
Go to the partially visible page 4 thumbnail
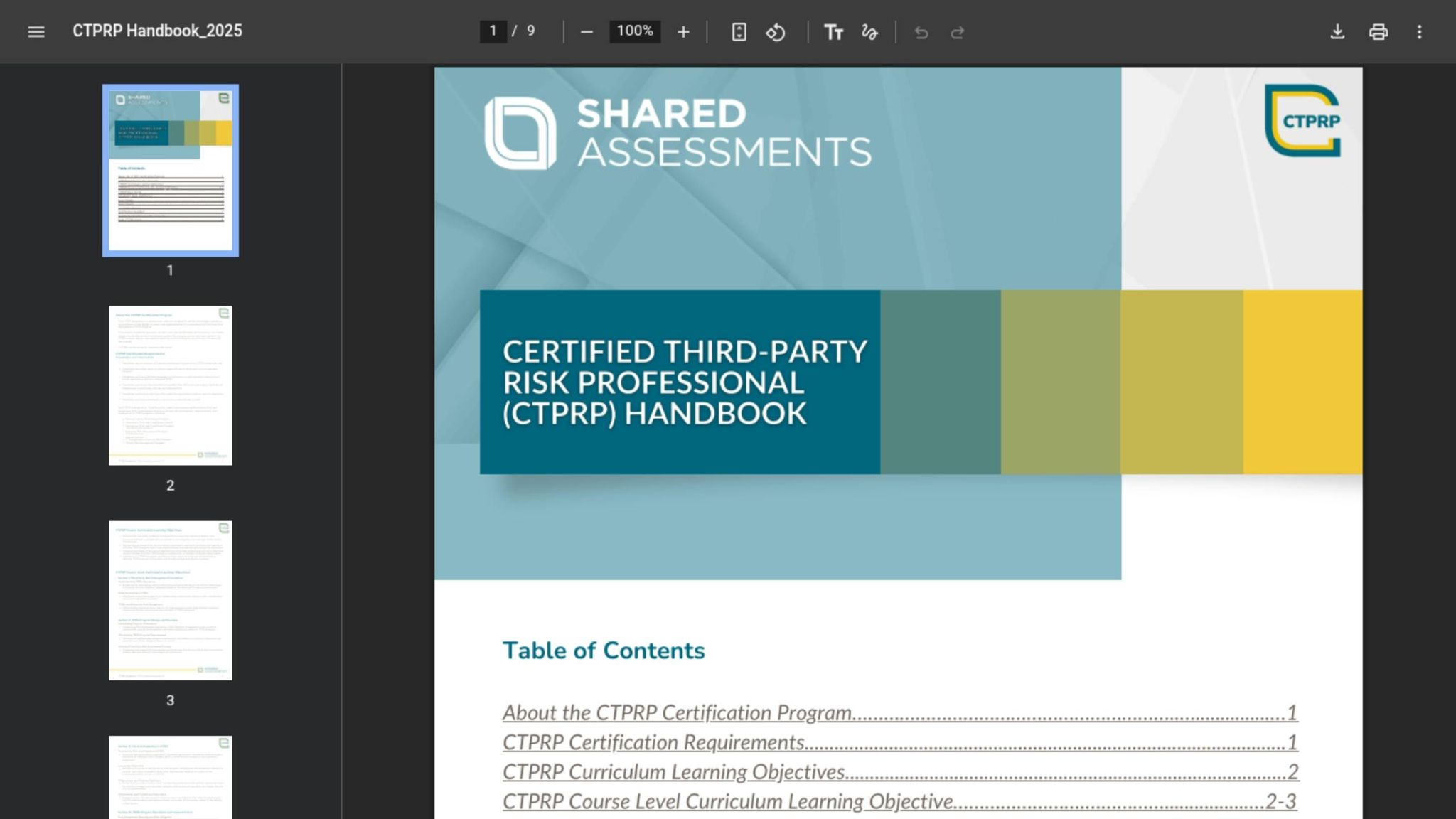tap(171, 777)
